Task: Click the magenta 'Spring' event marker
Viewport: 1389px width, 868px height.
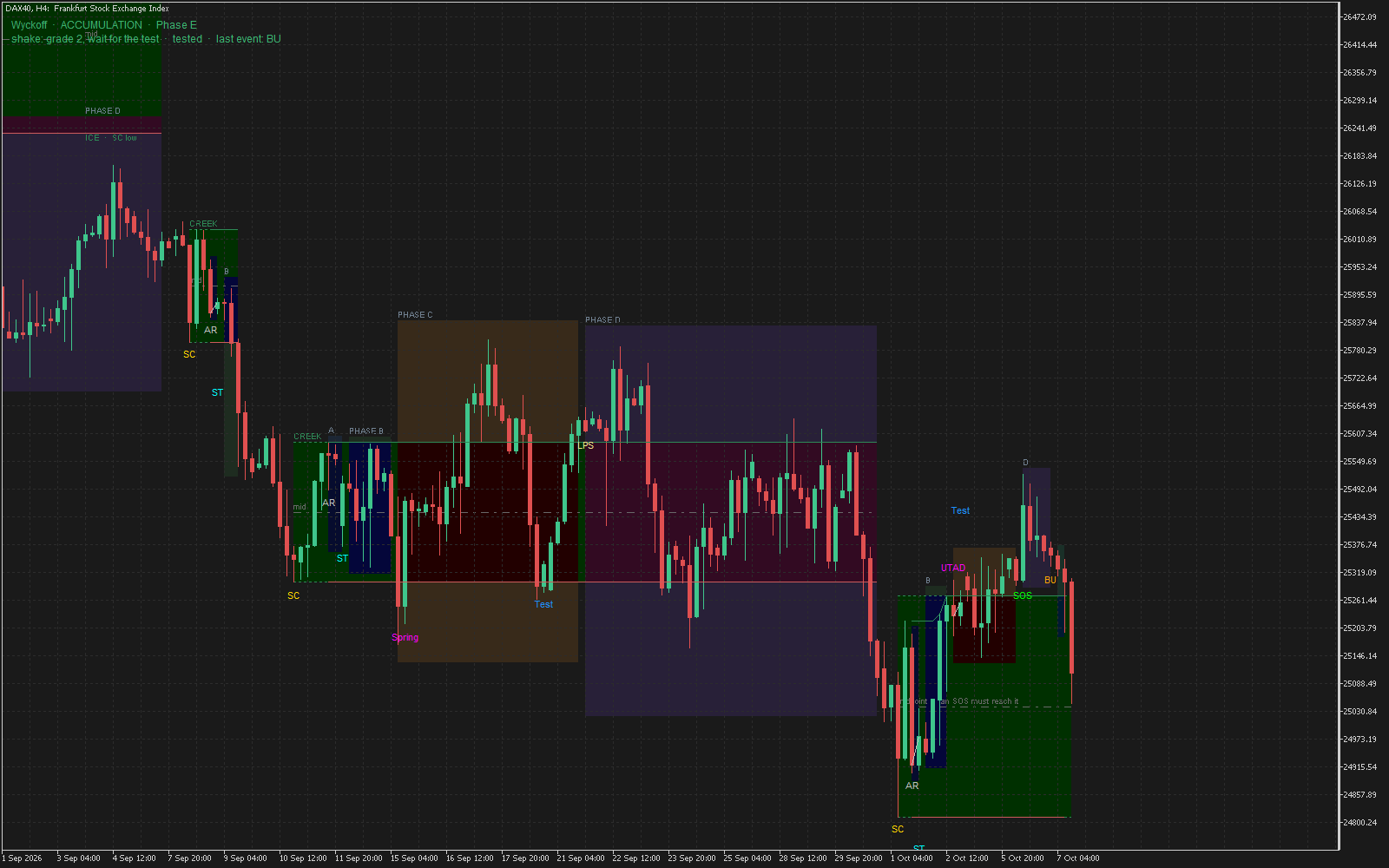Action: click(405, 637)
